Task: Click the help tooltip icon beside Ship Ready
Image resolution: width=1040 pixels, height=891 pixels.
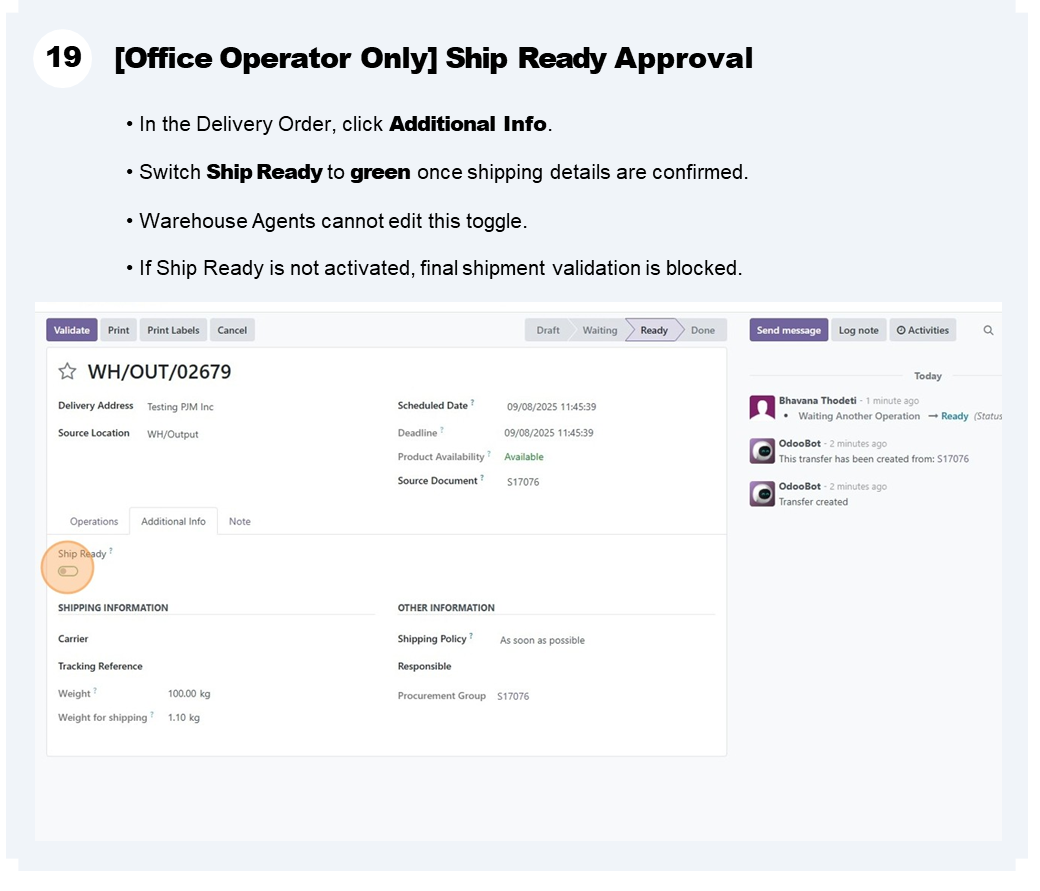Action: pyautogui.click(x=111, y=550)
